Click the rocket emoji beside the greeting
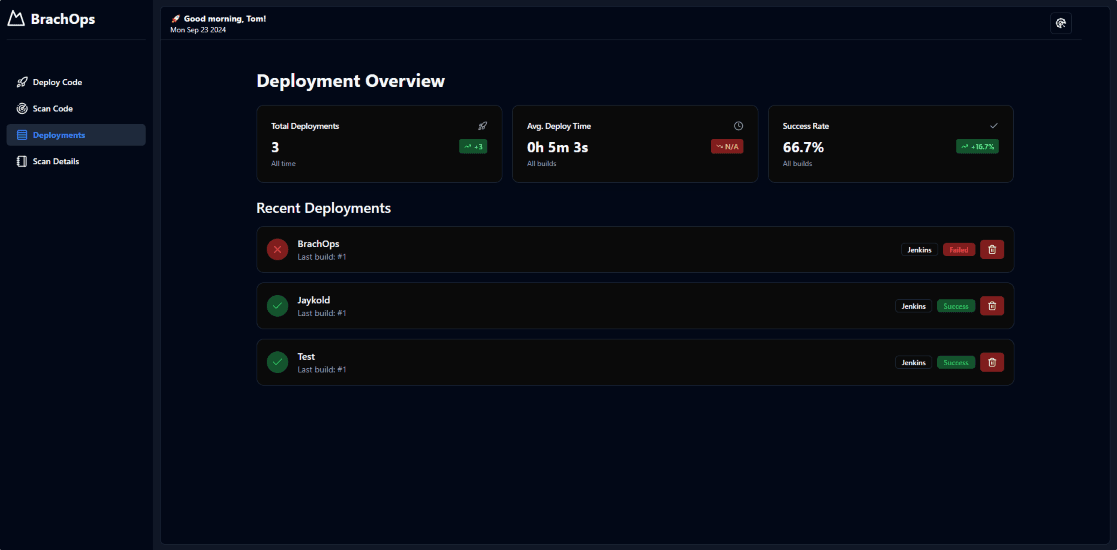The image size is (1117, 550). pos(175,19)
